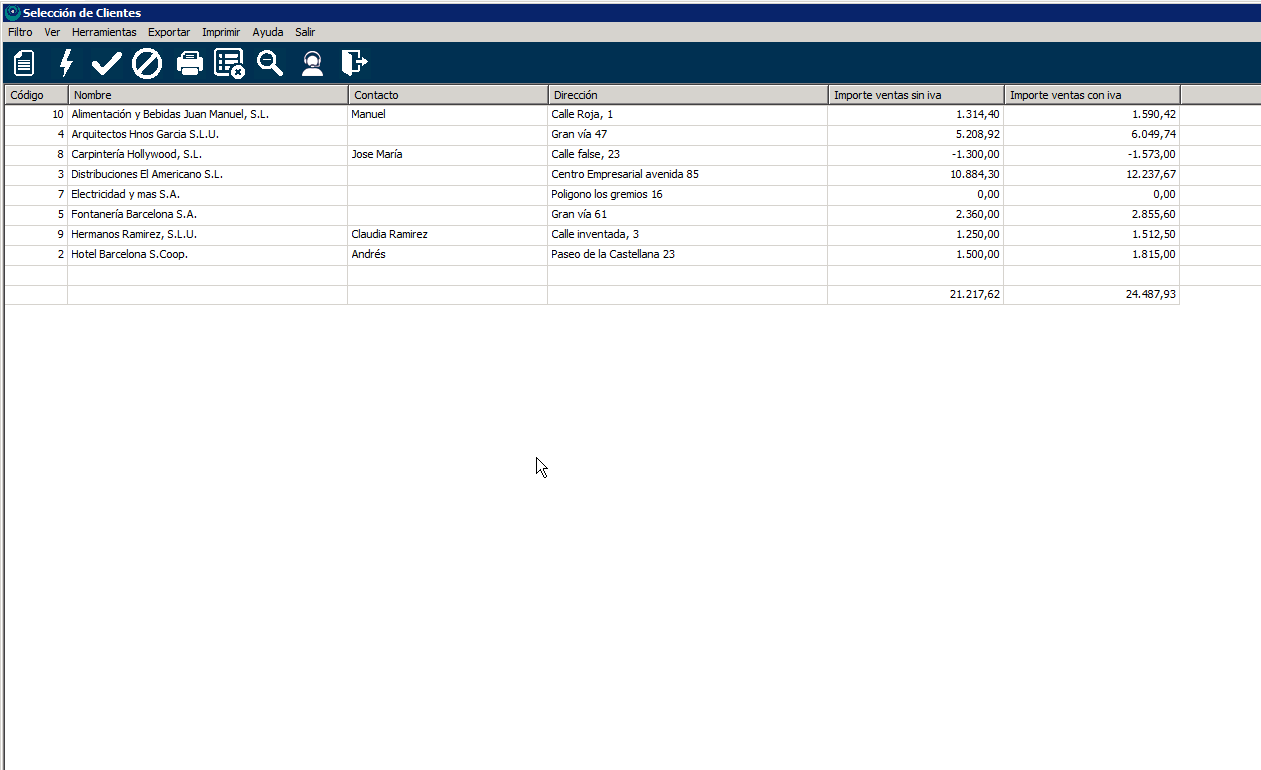Open support via the headset agent icon
The height and width of the screenshot is (770, 1261).
[x=312, y=63]
